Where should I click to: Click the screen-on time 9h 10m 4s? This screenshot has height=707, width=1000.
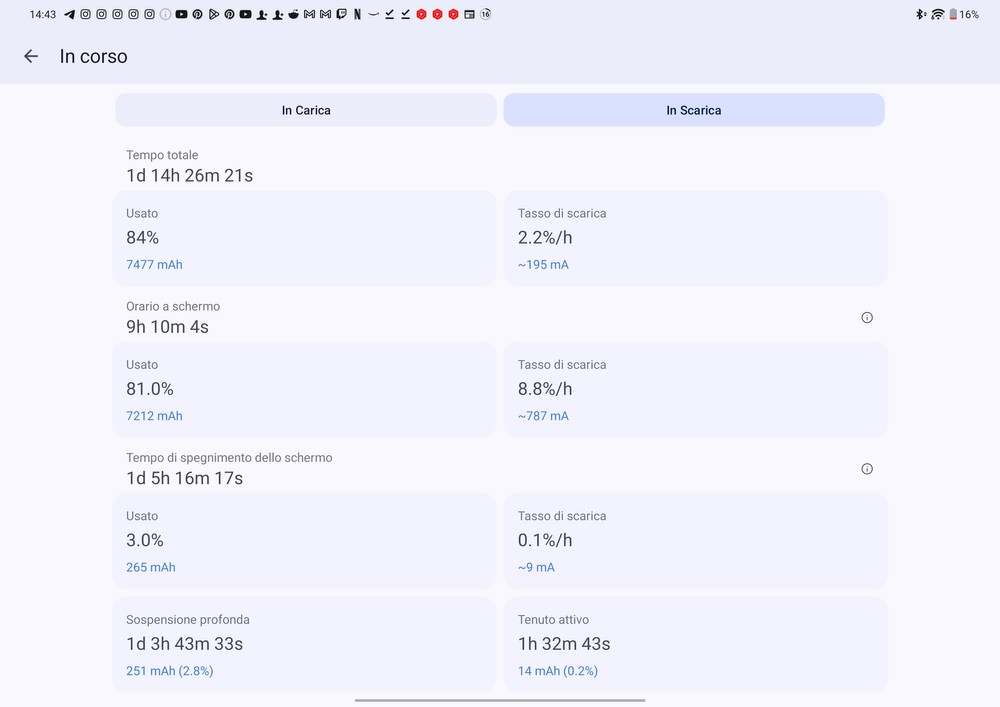point(167,326)
